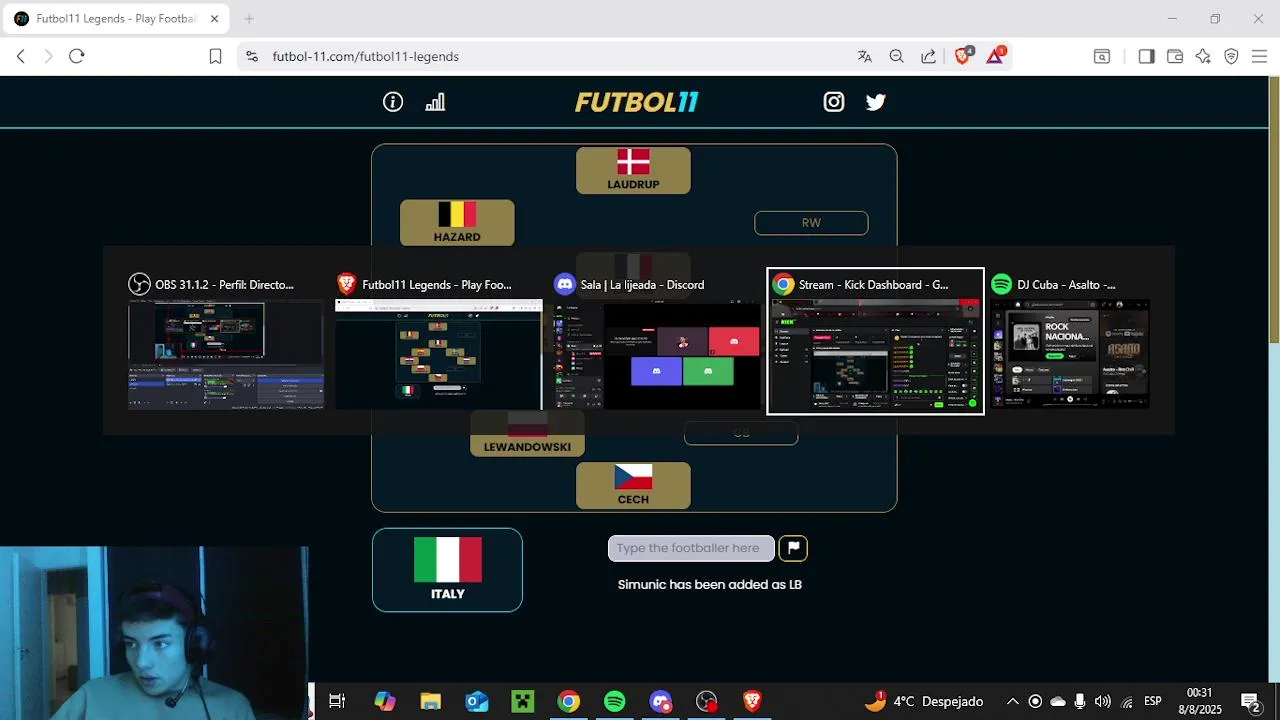
Task: Click the HAZARD player card
Action: point(457,223)
